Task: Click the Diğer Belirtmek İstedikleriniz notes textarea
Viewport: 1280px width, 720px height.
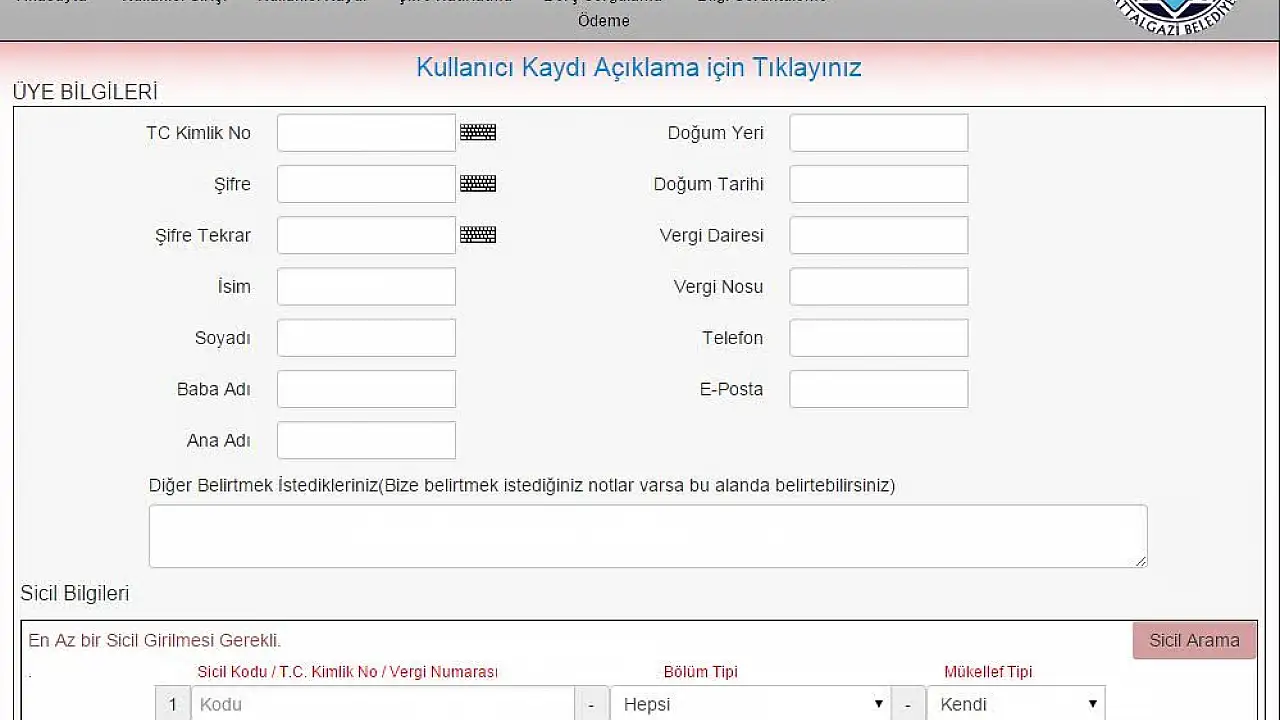Action: [648, 536]
